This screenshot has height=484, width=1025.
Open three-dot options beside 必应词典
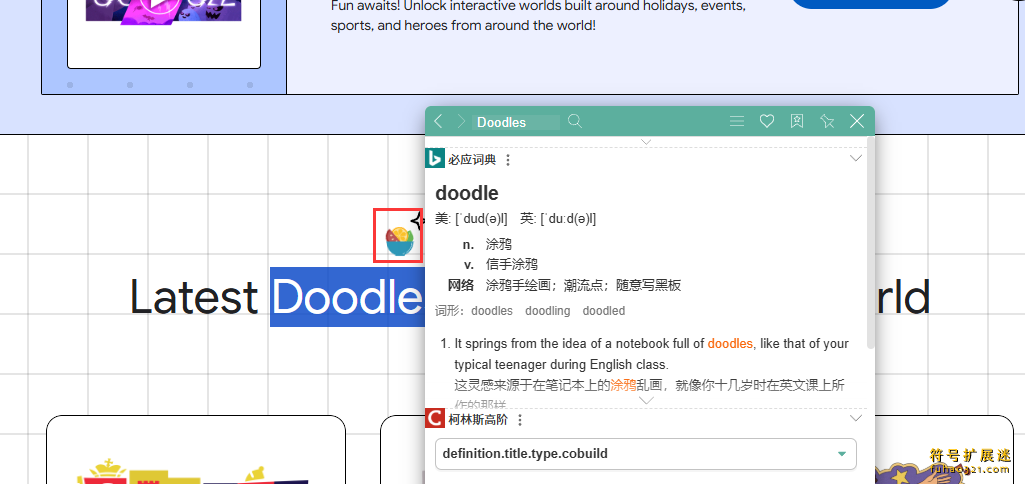click(x=509, y=160)
